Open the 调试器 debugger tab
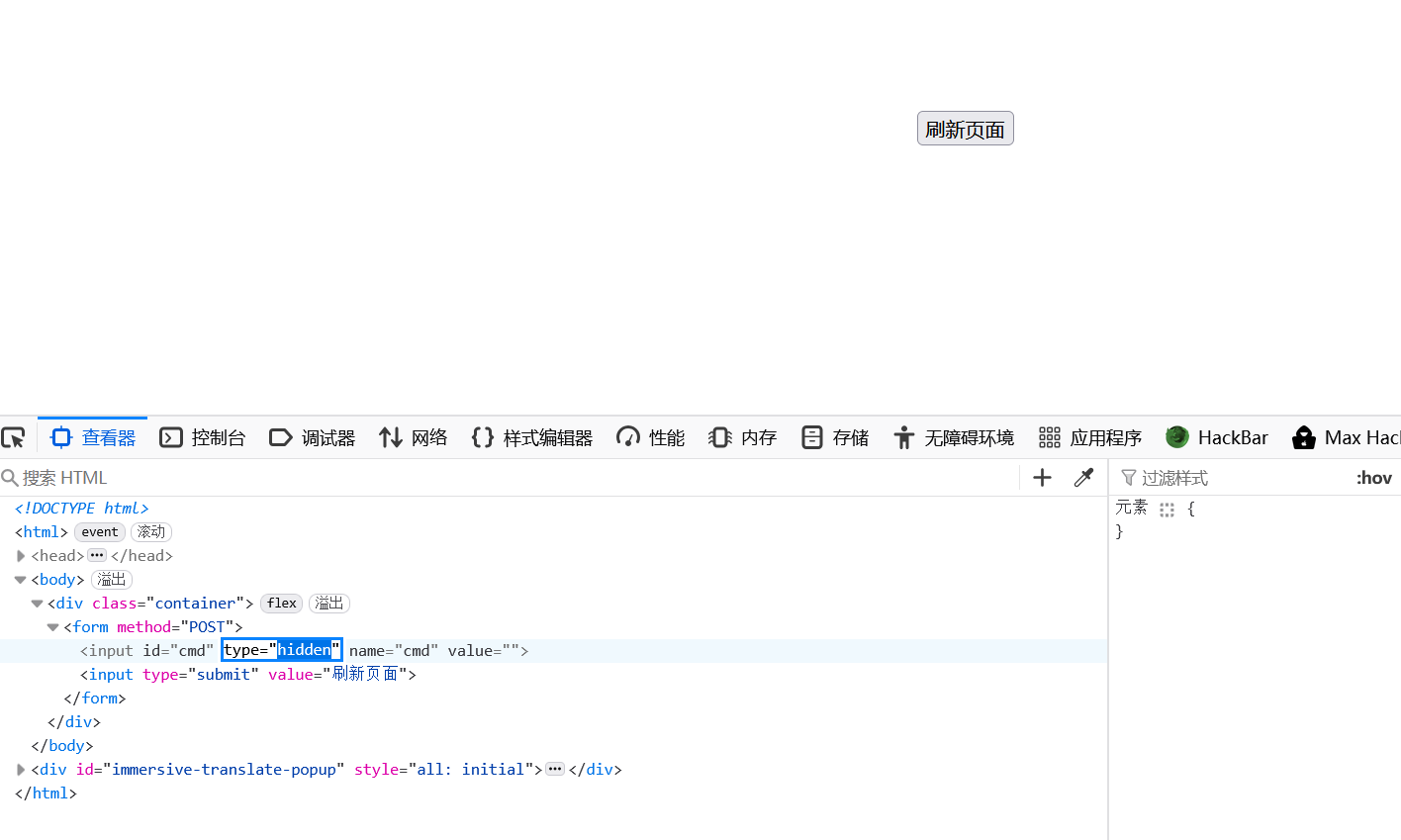Screen dimensions: 1401x840 point(312,437)
